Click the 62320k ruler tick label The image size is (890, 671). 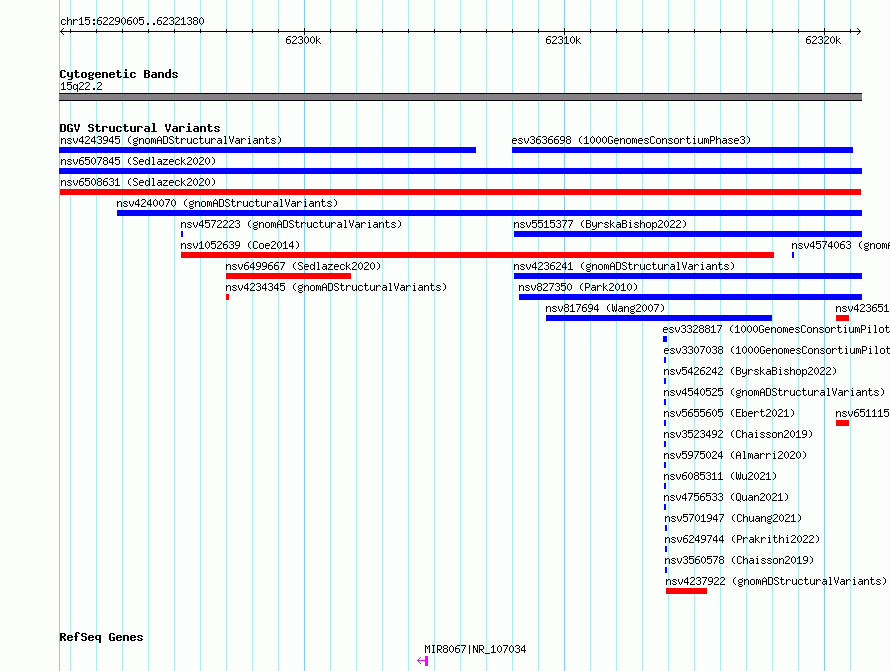pos(823,40)
